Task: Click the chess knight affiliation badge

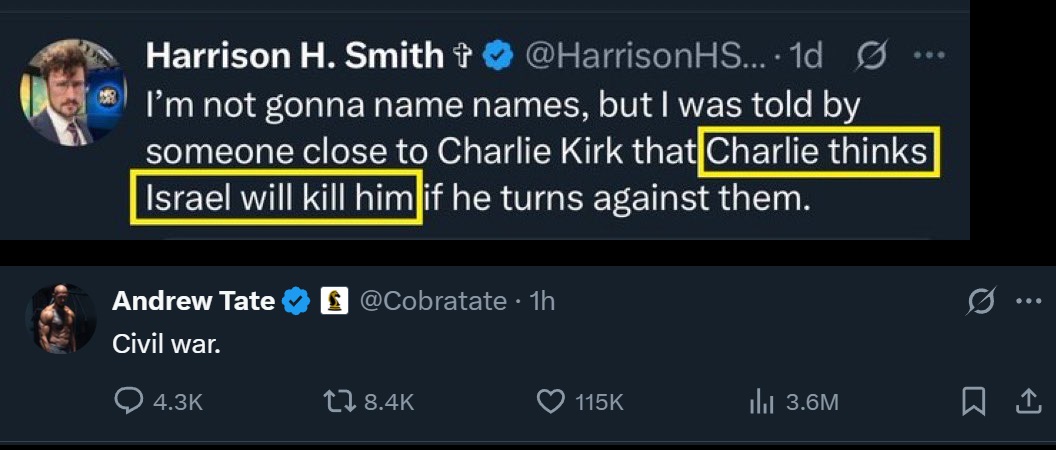Action: (334, 300)
